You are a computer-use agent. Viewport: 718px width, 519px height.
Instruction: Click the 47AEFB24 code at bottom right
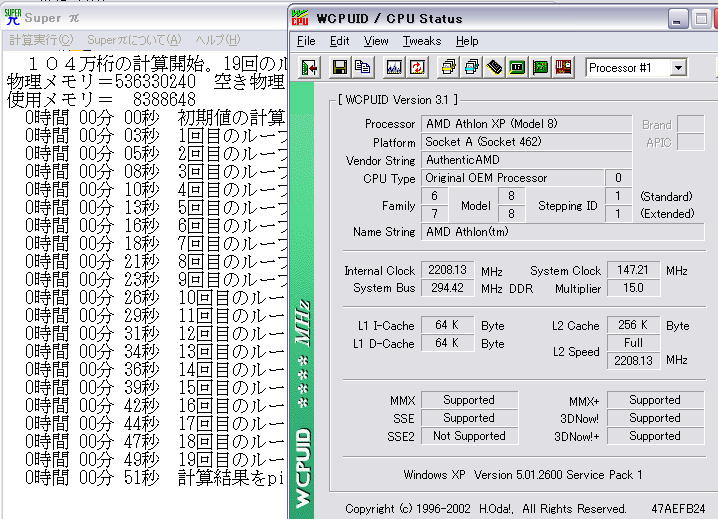pyautogui.click(x=678, y=508)
